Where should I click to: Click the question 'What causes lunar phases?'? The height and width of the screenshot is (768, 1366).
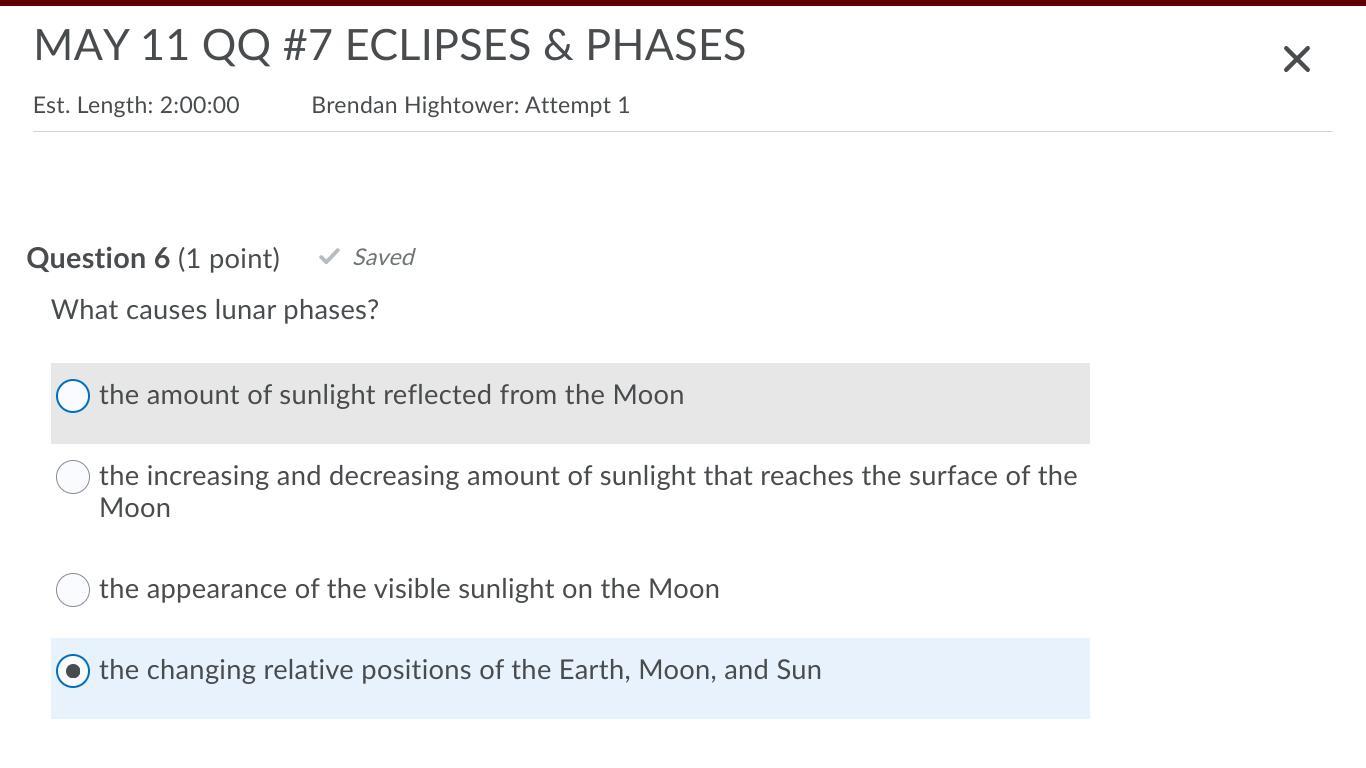click(x=215, y=310)
